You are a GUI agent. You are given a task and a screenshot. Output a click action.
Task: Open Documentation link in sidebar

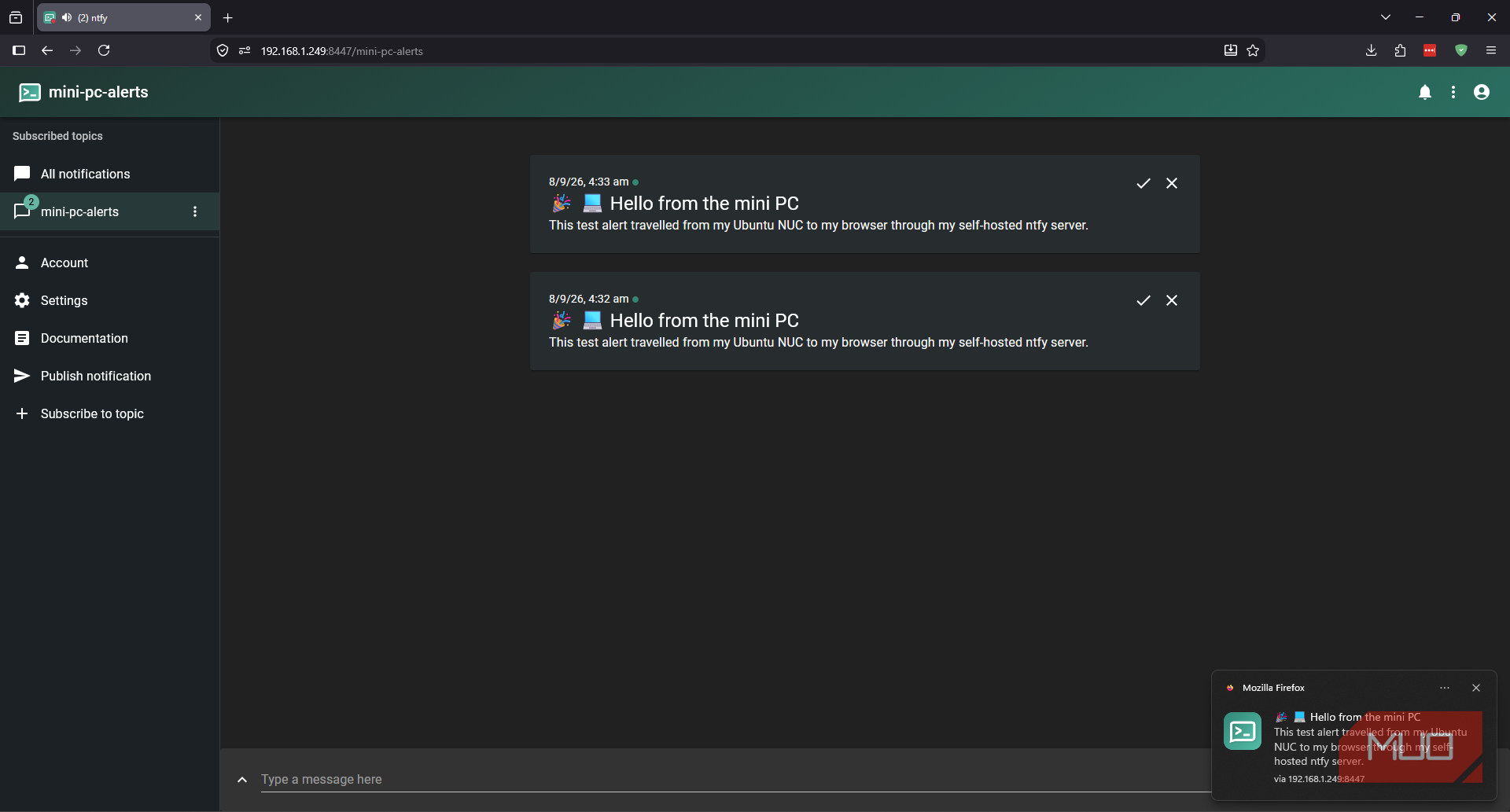tap(109, 338)
